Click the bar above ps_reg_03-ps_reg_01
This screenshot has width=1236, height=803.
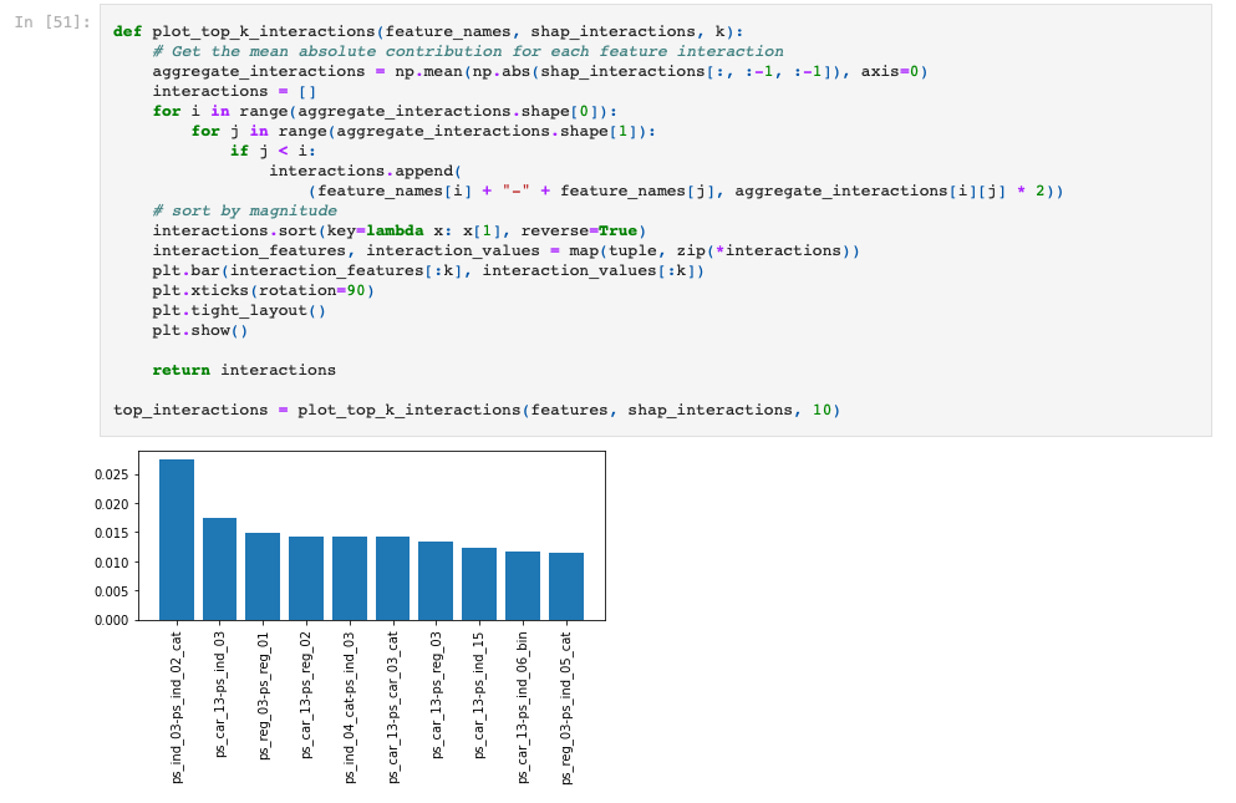coord(263,577)
